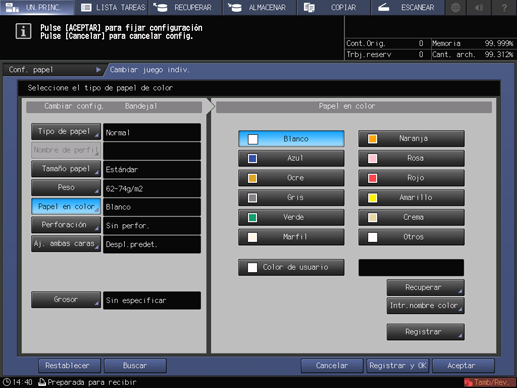The image size is (517, 388).
Task: Select Rojo paper color
Action: pos(411,178)
